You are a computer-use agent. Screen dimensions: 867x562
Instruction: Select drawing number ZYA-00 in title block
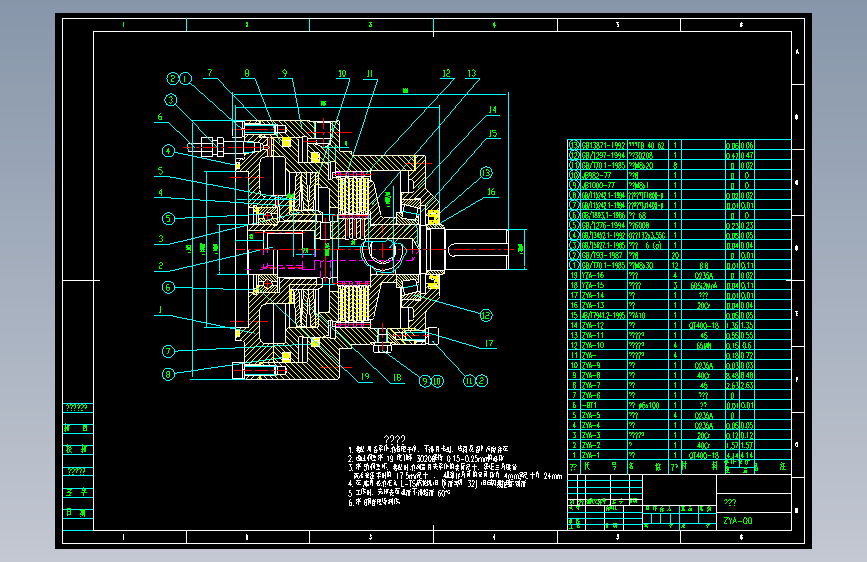738,521
